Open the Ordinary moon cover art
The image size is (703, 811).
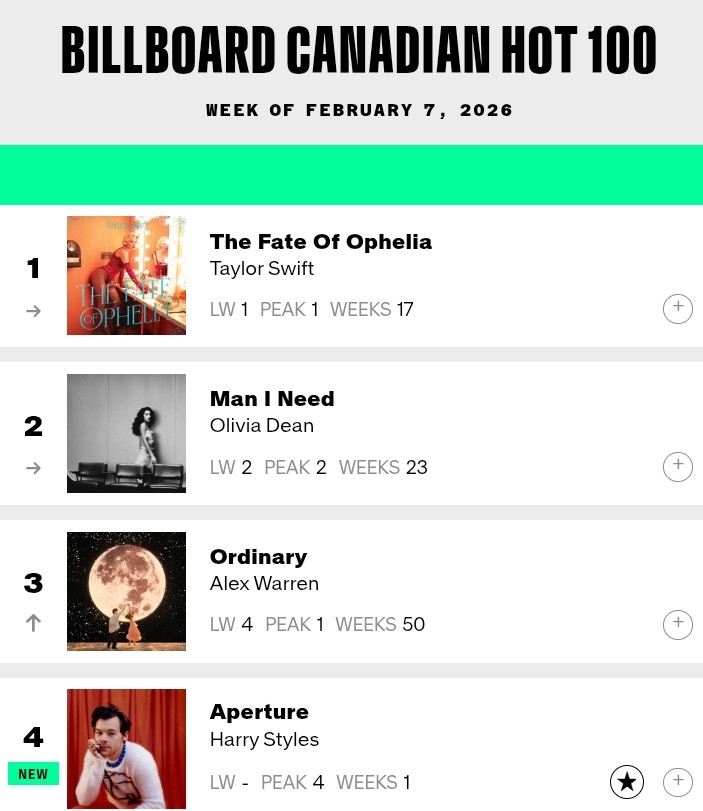(126, 591)
